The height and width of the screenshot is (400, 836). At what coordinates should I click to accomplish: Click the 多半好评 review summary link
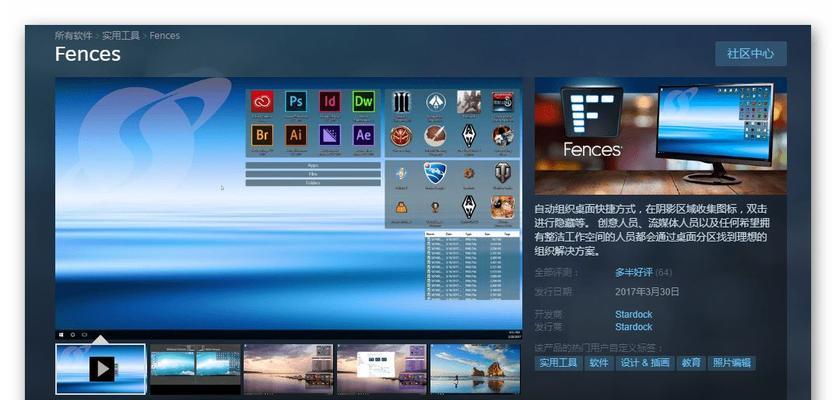pos(634,273)
